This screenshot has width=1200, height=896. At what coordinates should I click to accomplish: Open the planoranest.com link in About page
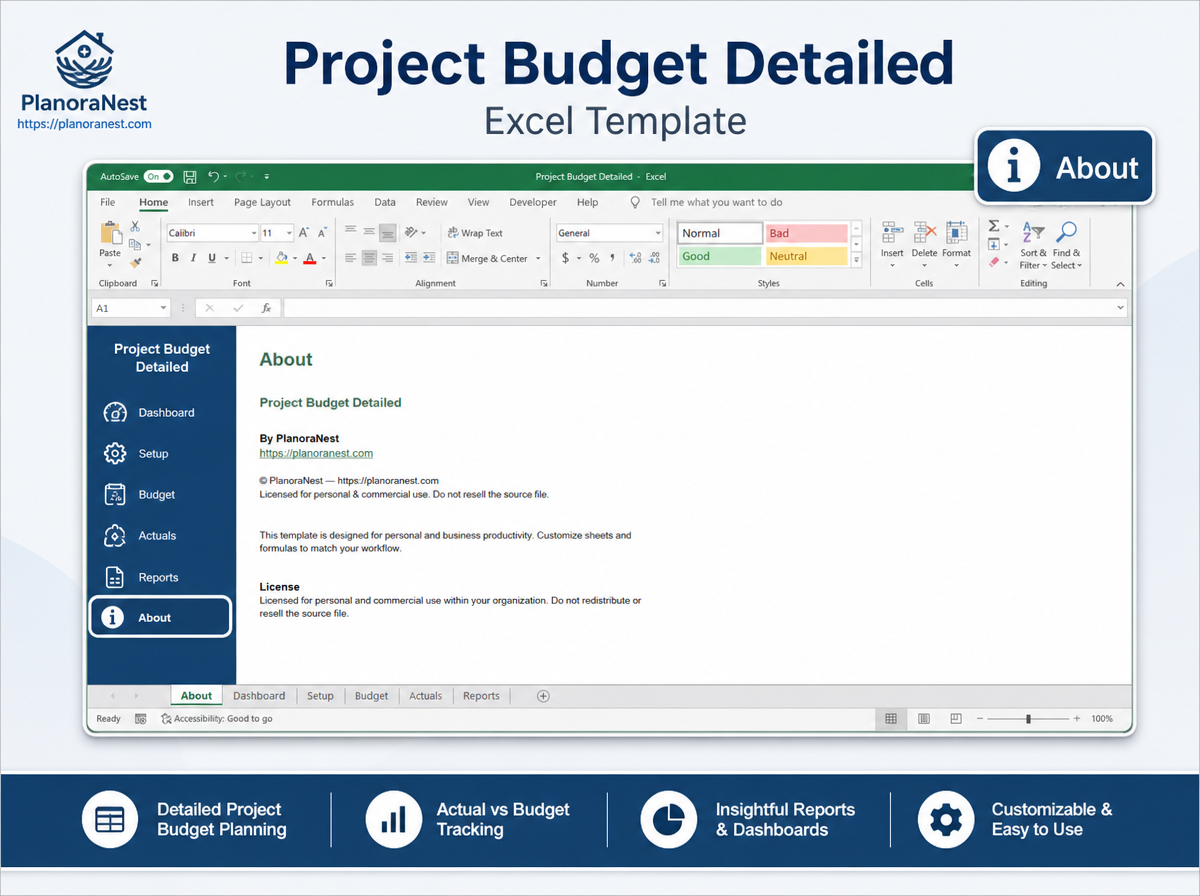[316, 453]
